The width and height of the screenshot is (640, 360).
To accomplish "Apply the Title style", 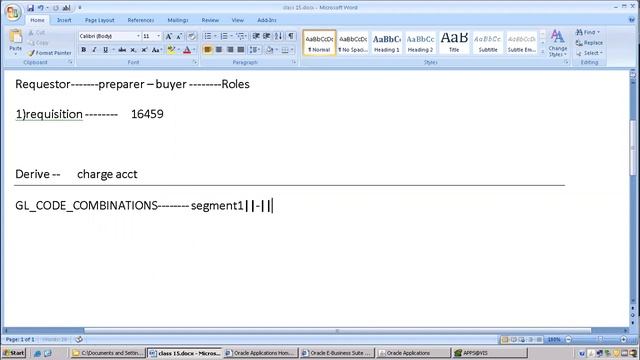I will (454, 42).
